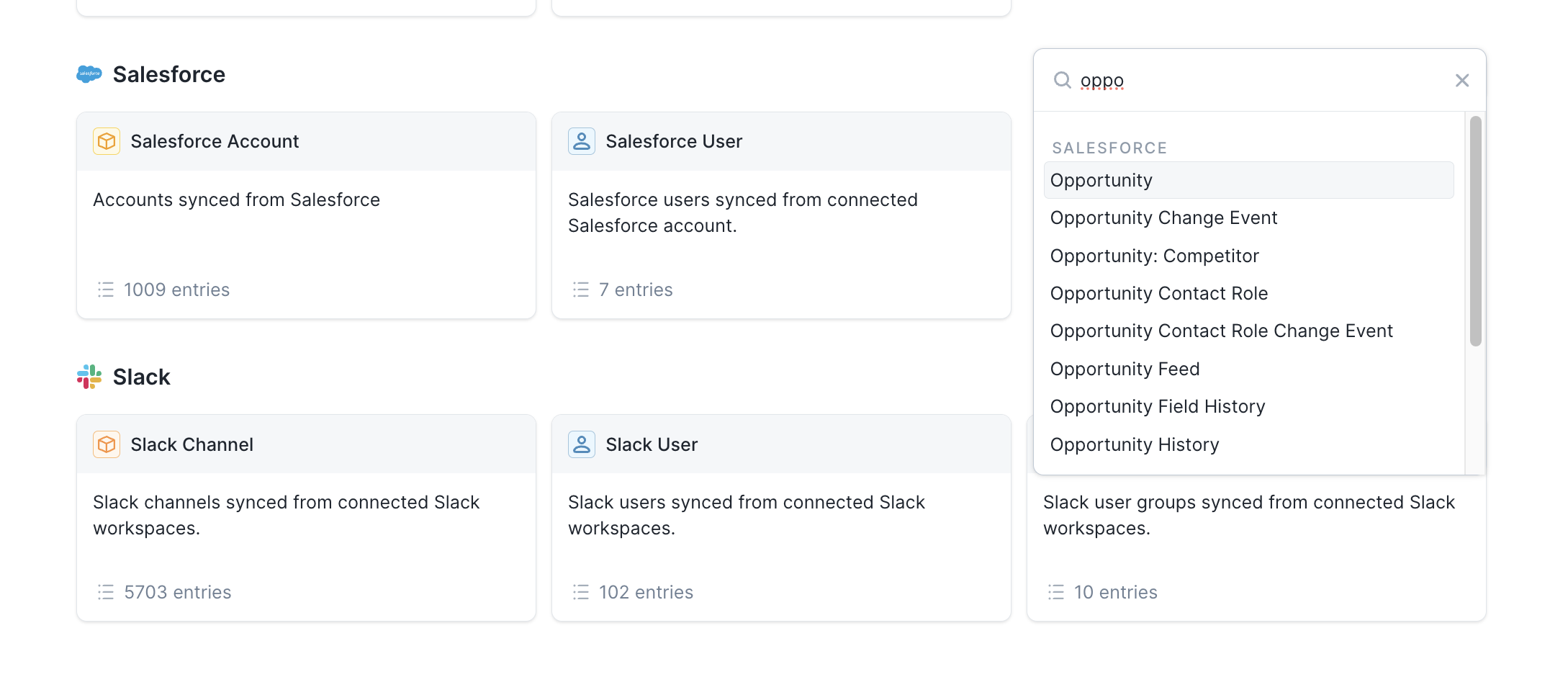Pick Opportunity: Competitor from results

pyautogui.click(x=1154, y=256)
